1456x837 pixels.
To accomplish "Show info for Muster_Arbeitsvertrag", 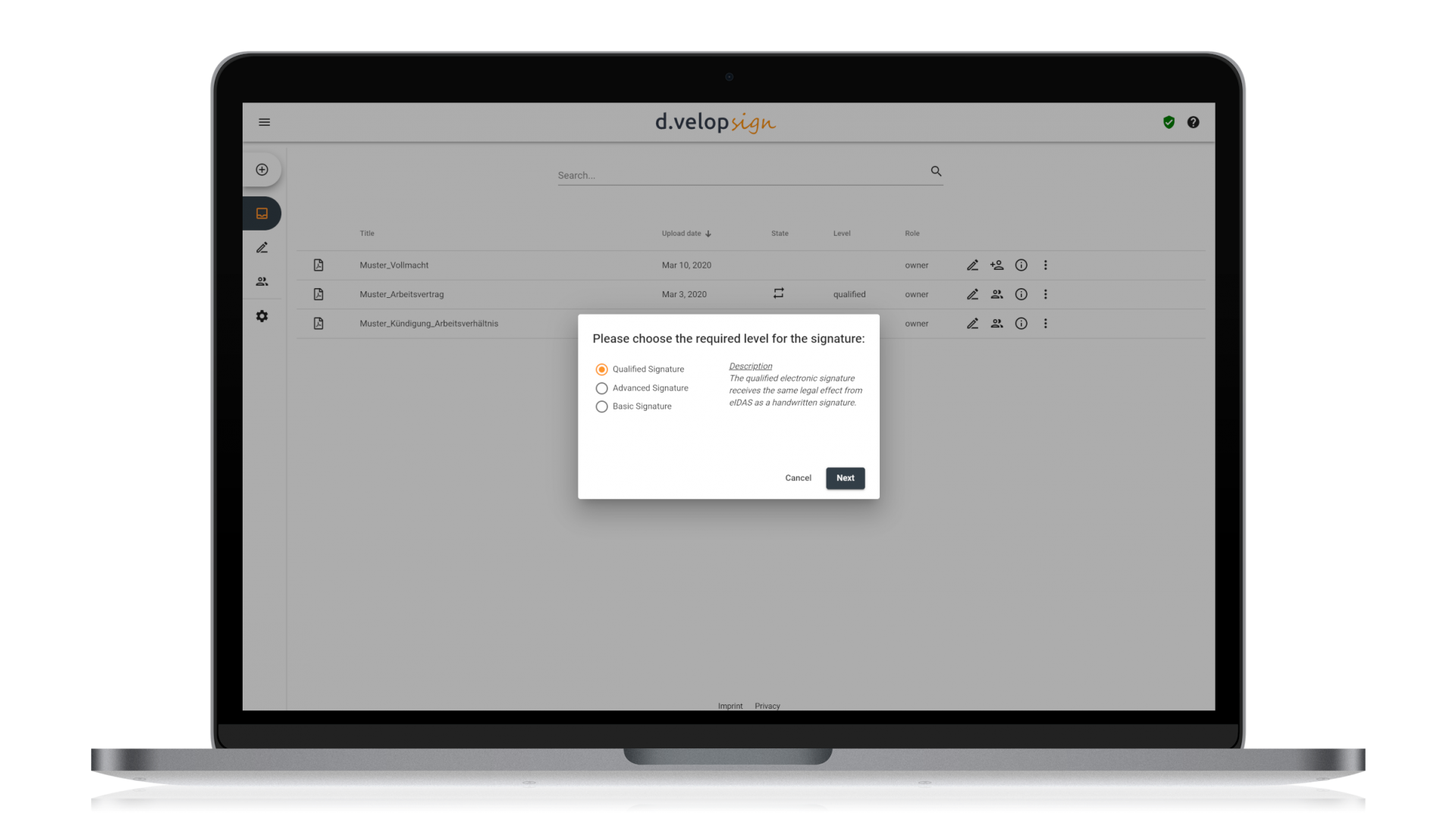I will tap(1021, 294).
